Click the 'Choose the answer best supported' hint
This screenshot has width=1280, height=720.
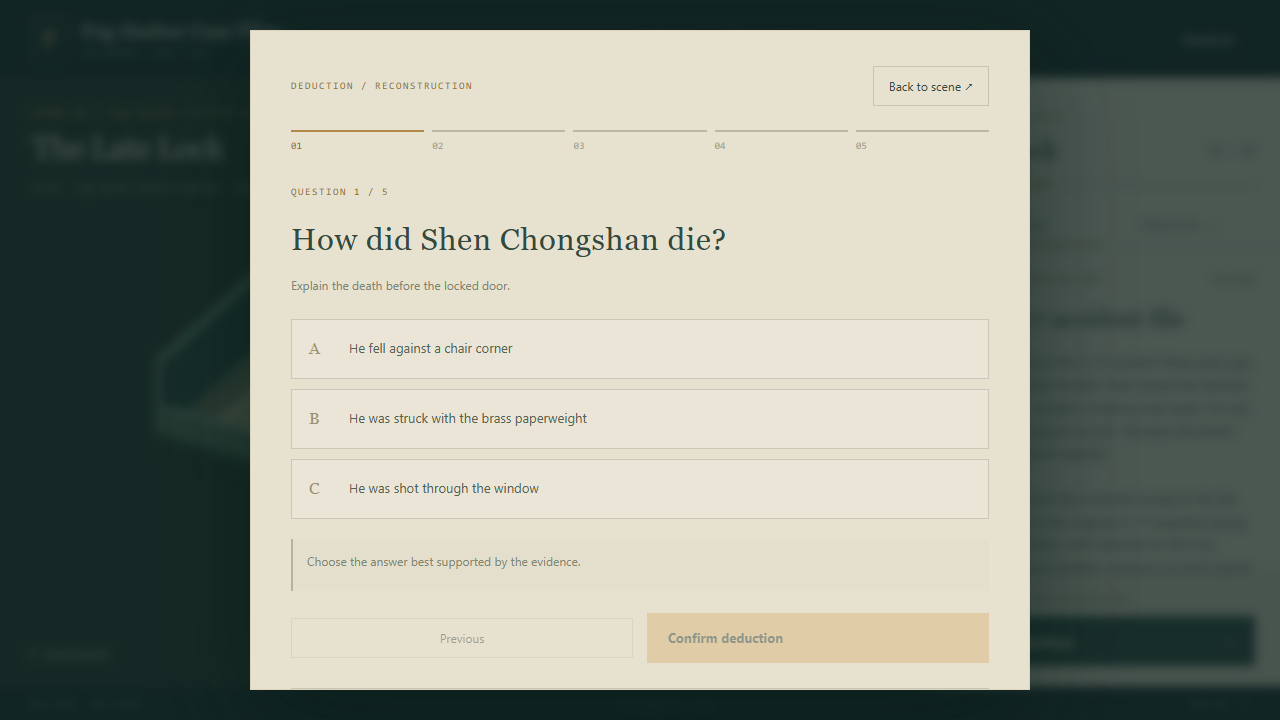[x=444, y=562]
